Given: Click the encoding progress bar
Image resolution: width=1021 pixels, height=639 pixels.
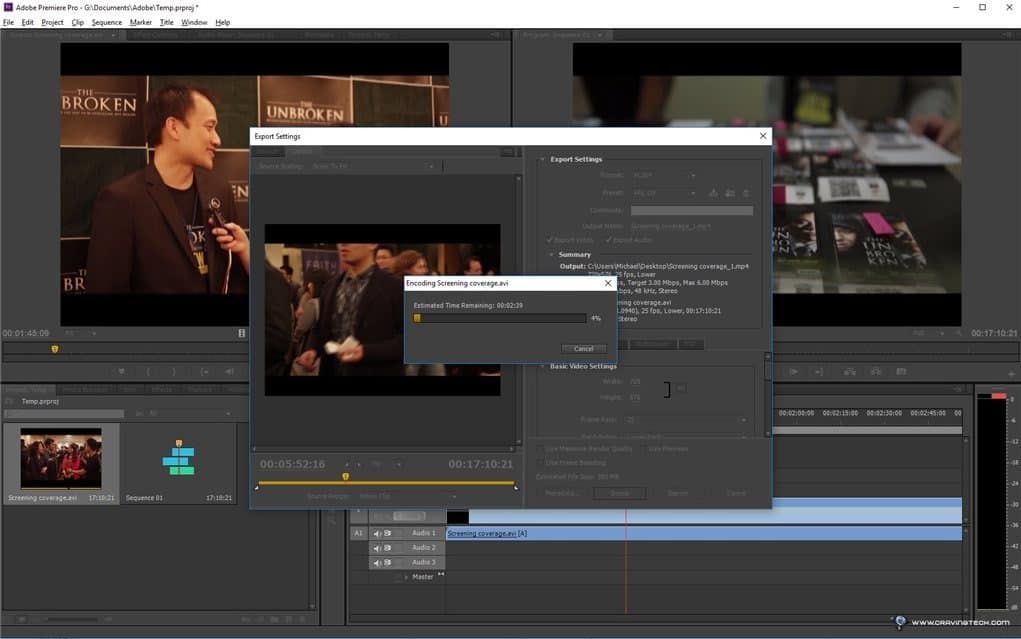Looking at the screenshot, I should [499, 319].
